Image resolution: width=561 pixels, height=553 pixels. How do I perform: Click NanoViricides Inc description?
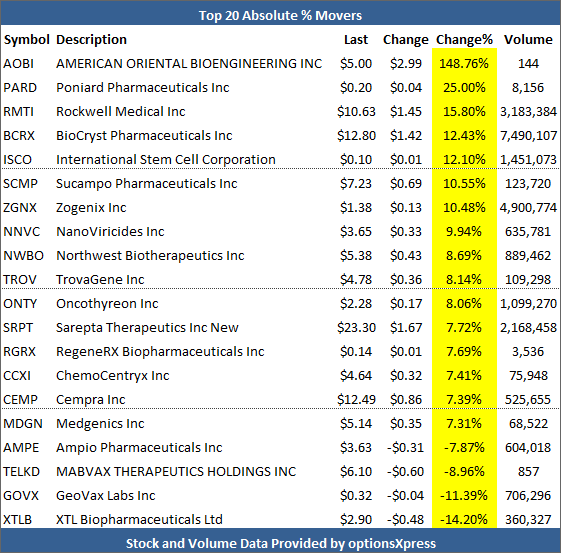[110, 231]
